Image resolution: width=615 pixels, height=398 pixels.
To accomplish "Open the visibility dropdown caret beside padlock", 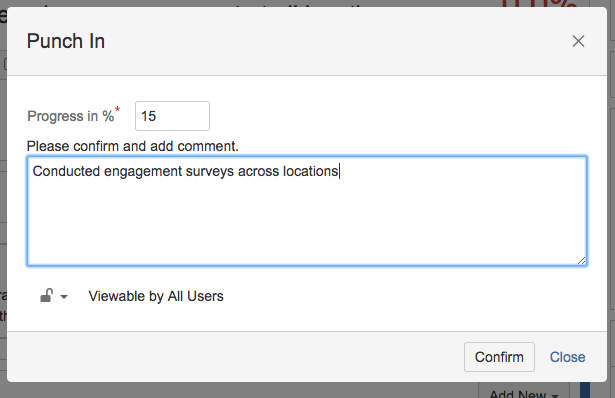I will [64, 297].
